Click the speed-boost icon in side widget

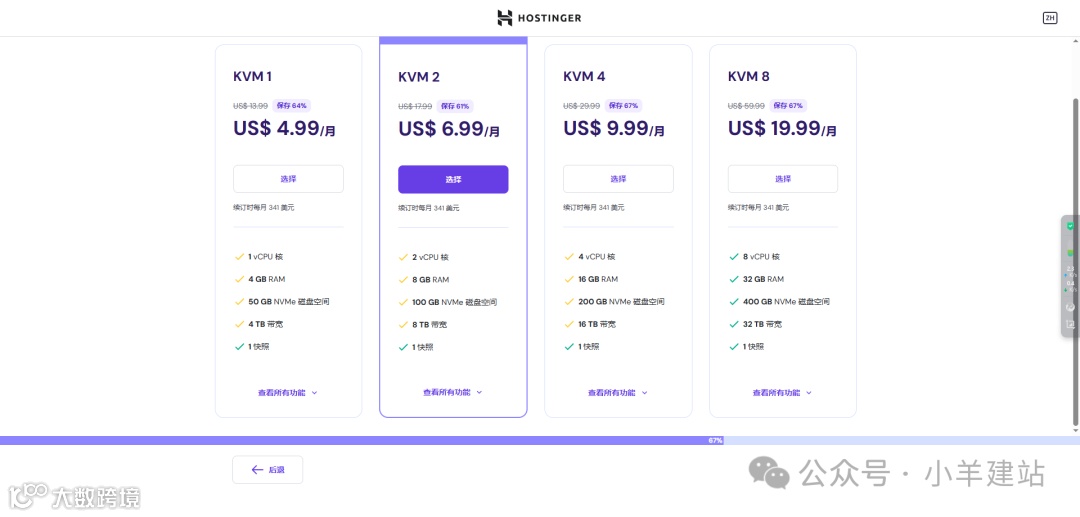point(1070,306)
